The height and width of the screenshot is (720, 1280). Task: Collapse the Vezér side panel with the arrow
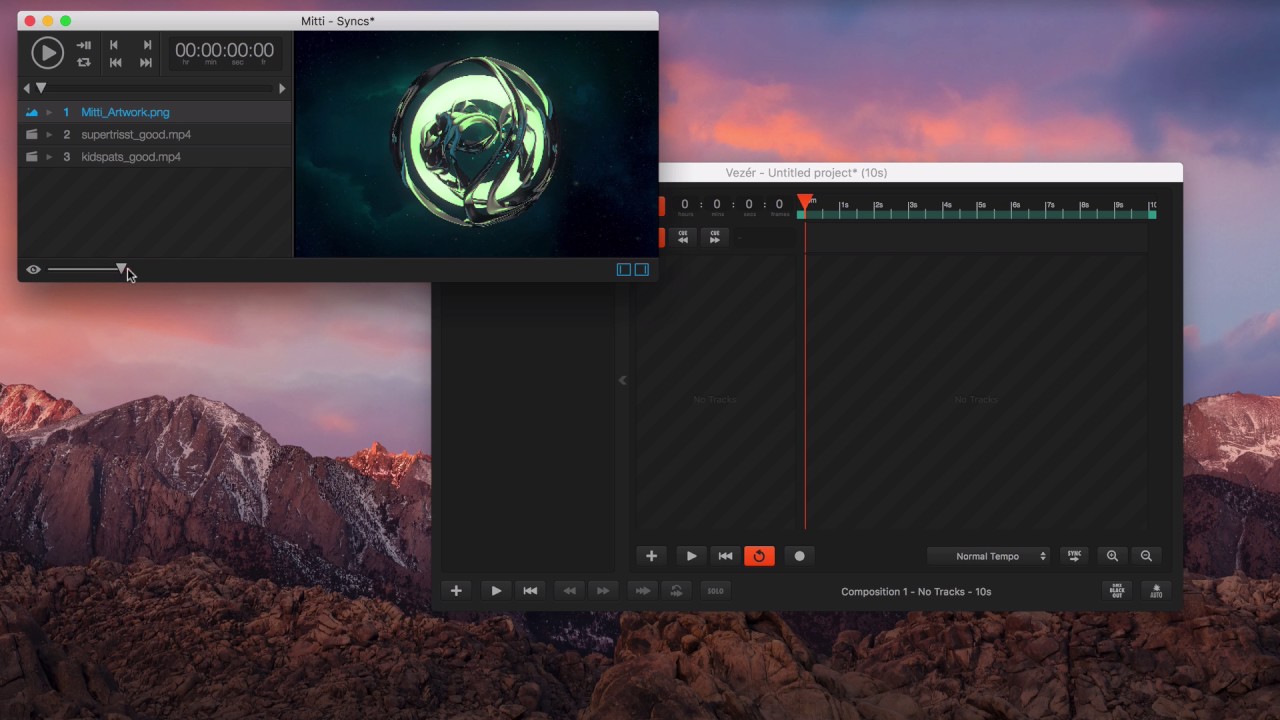622,380
